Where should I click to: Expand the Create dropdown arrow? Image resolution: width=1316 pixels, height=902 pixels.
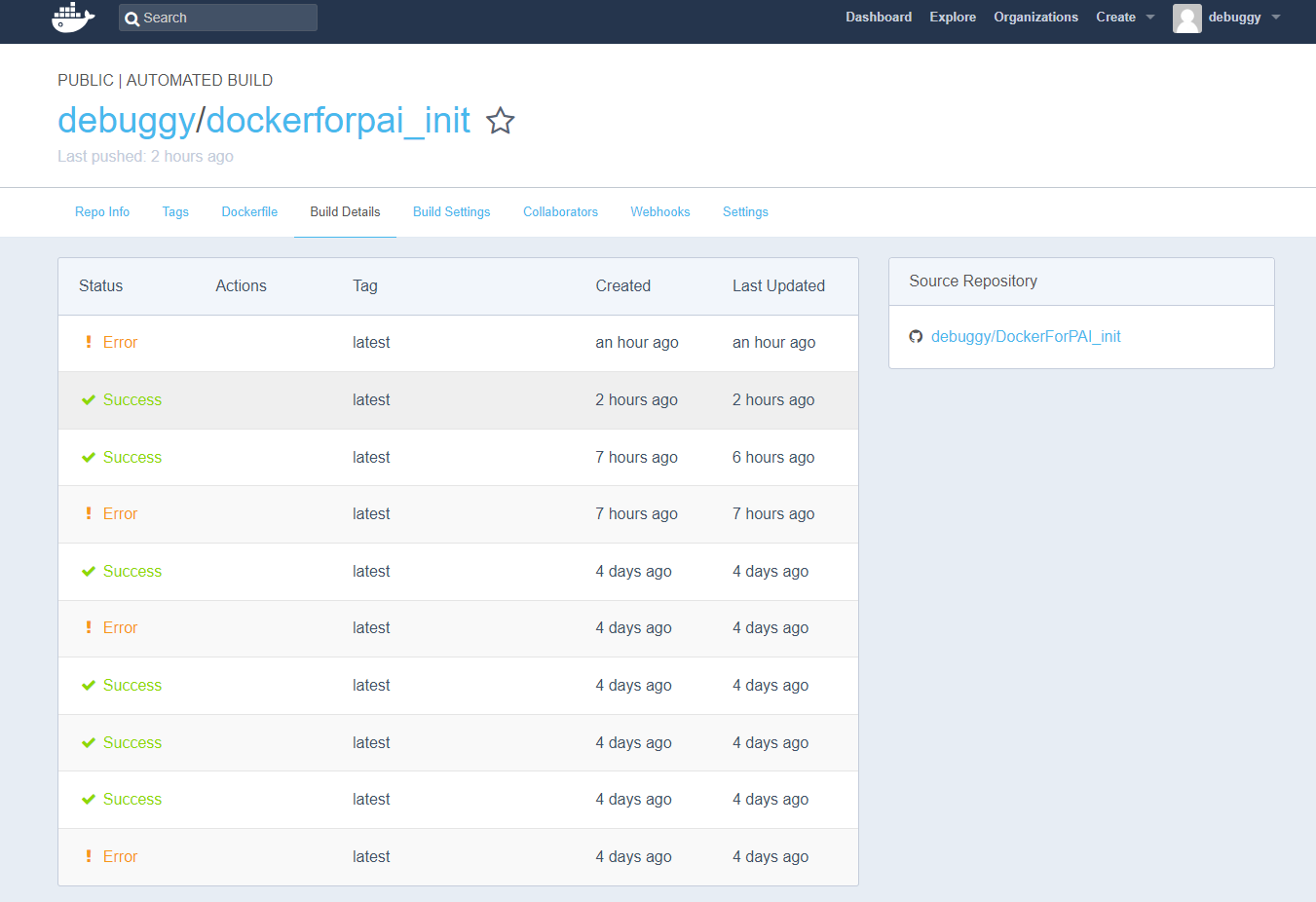pos(1150,18)
